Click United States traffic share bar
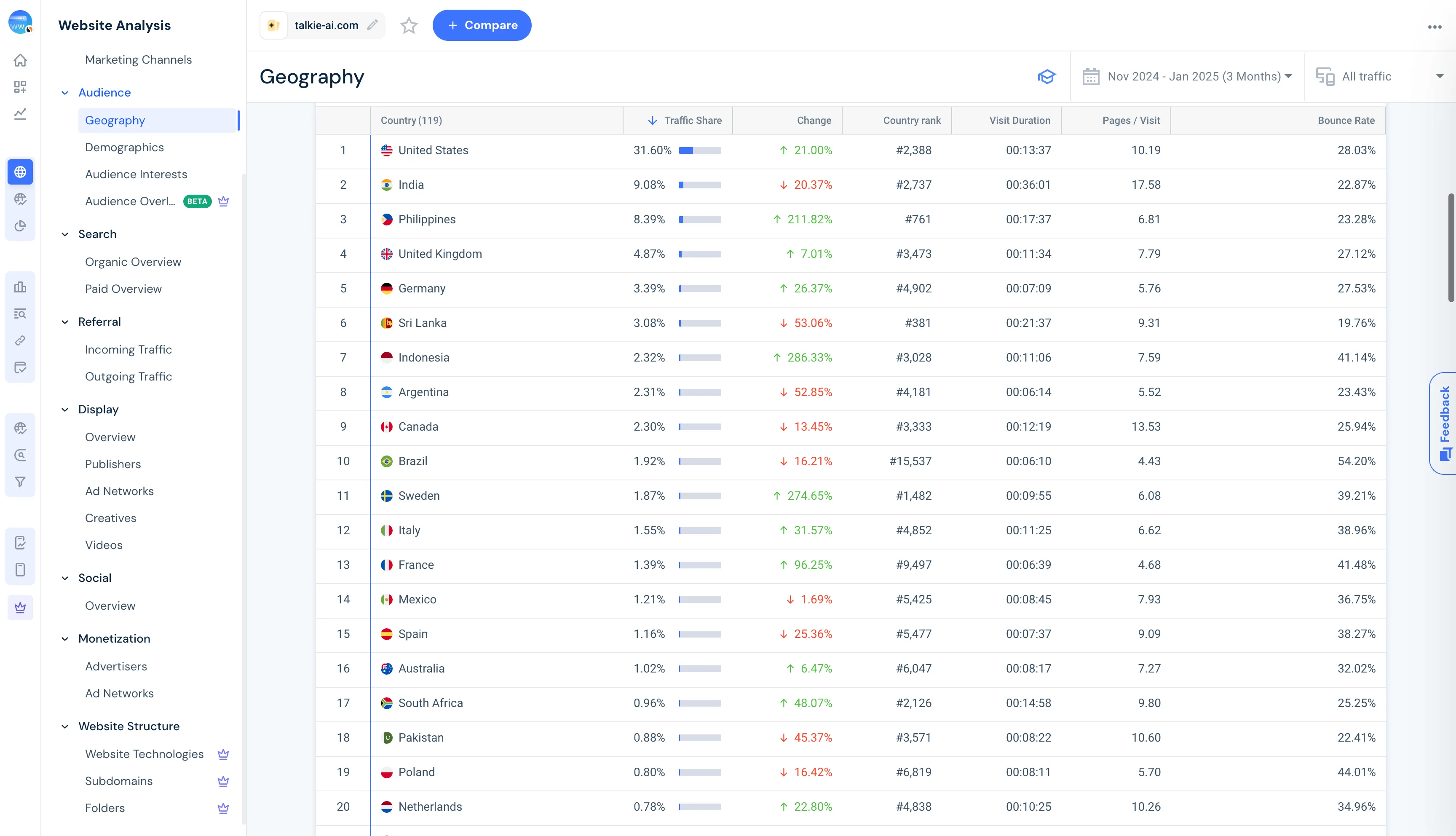1456x836 pixels. (700, 150)
